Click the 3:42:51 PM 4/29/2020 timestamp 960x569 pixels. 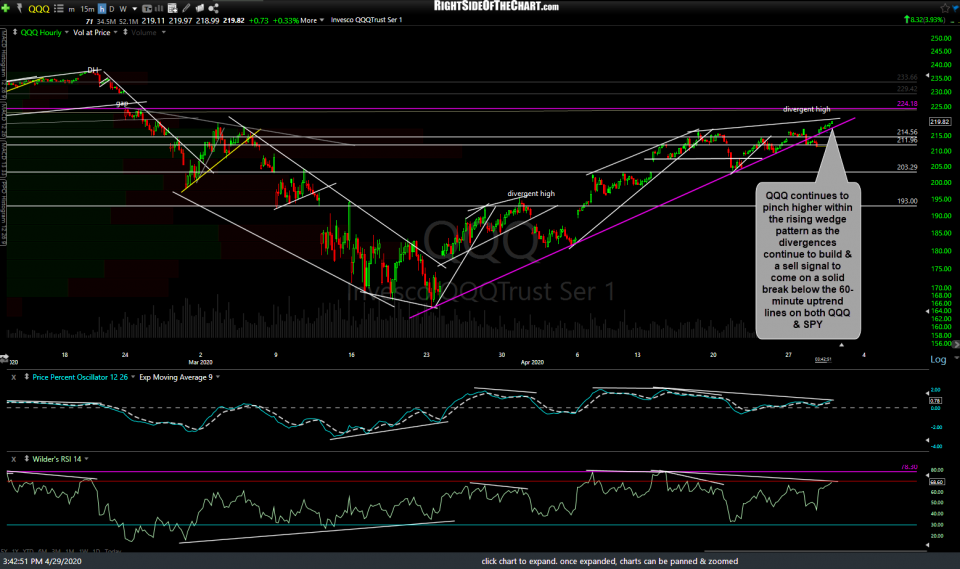pos(42,561)
